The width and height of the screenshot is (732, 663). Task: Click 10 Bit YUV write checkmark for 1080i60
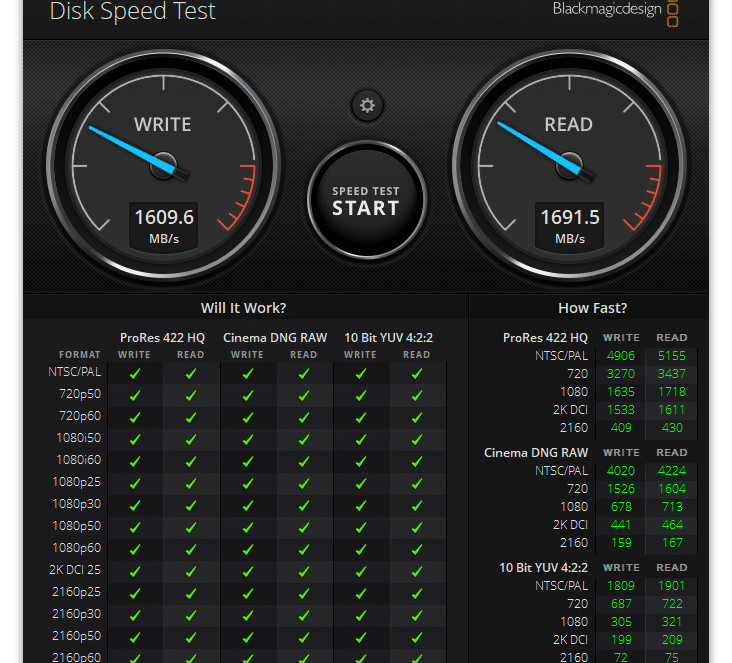tap(361, 461)
